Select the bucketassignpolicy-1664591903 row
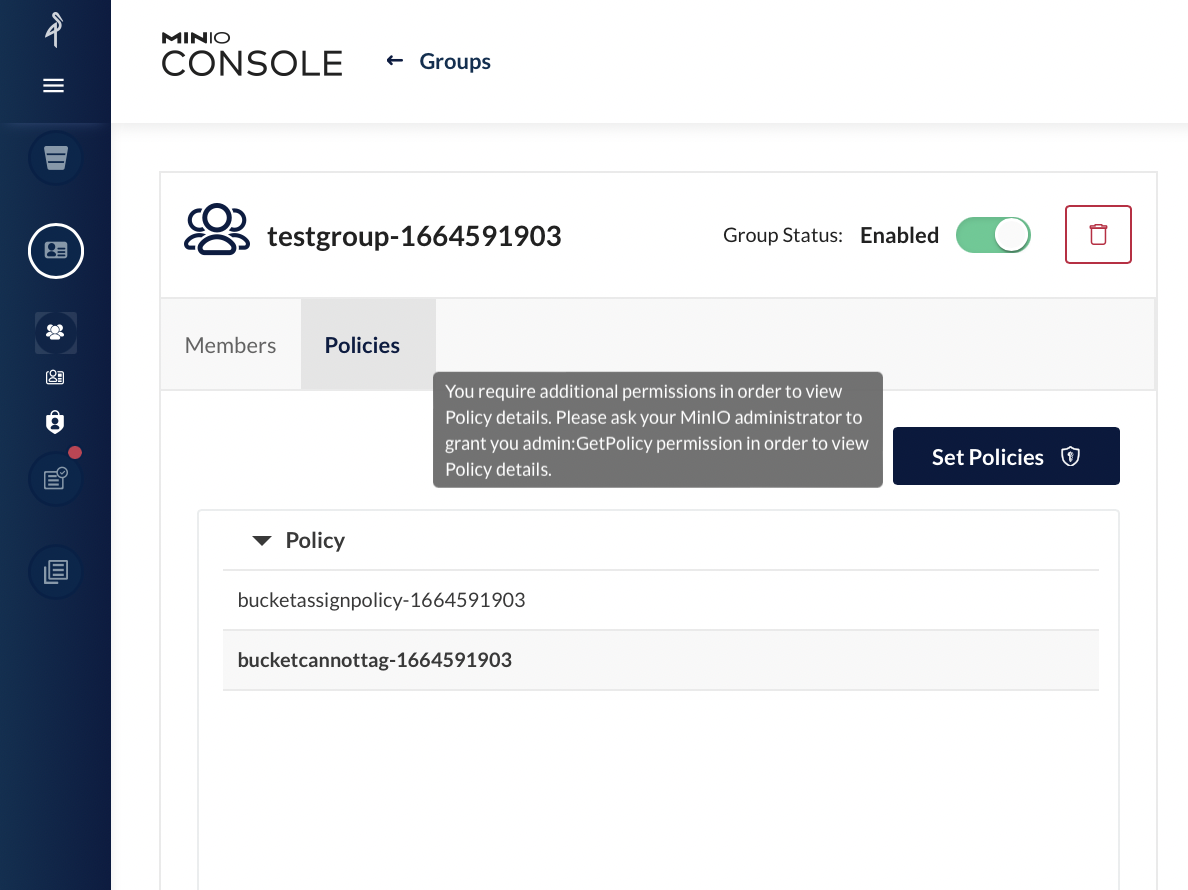Viewport: 1188px width, 890px height. [661, 600]
